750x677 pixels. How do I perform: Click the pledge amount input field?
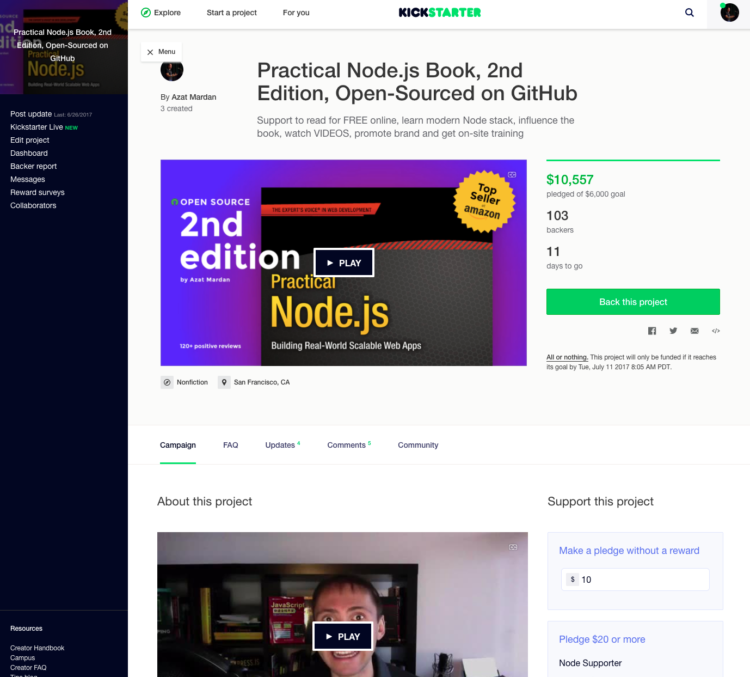[635, 579]
